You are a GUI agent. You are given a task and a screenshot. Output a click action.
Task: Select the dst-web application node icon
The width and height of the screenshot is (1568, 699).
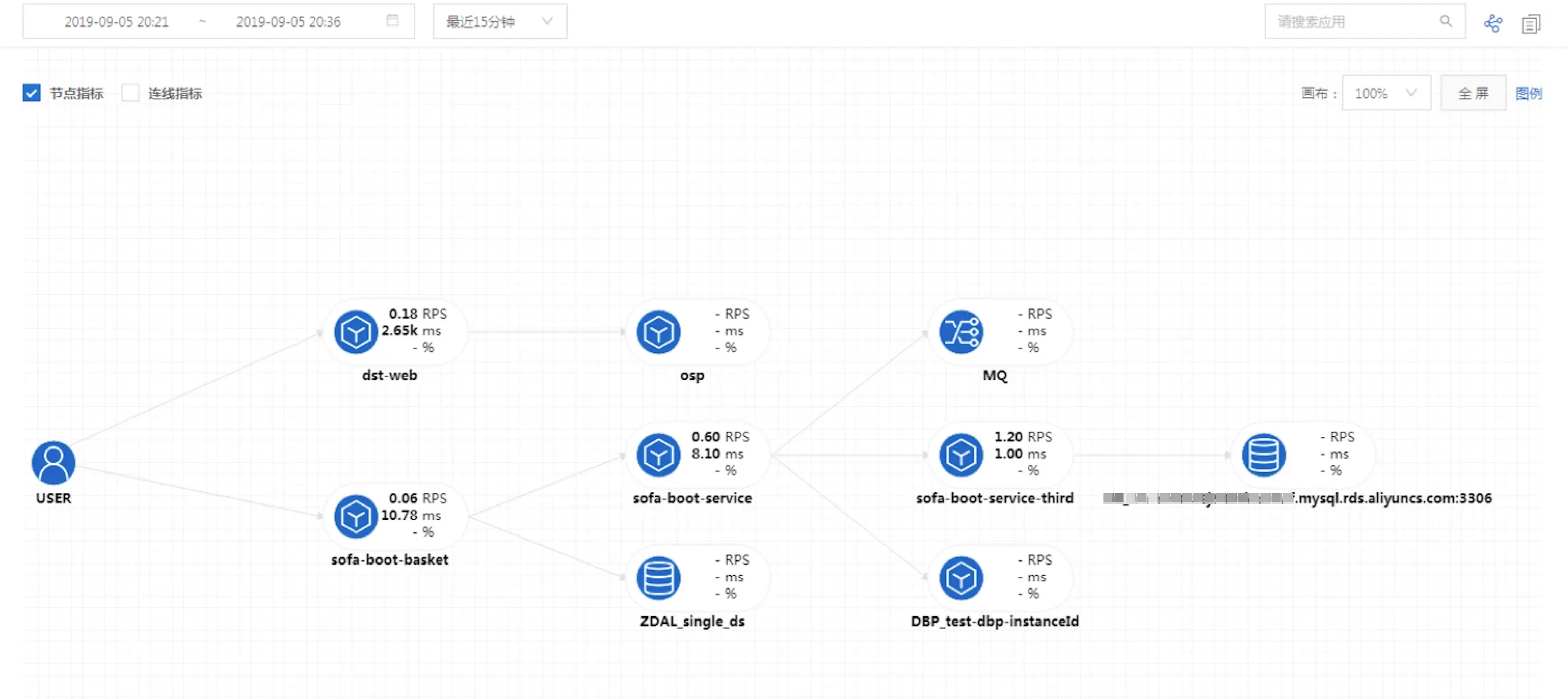[356, 333]
